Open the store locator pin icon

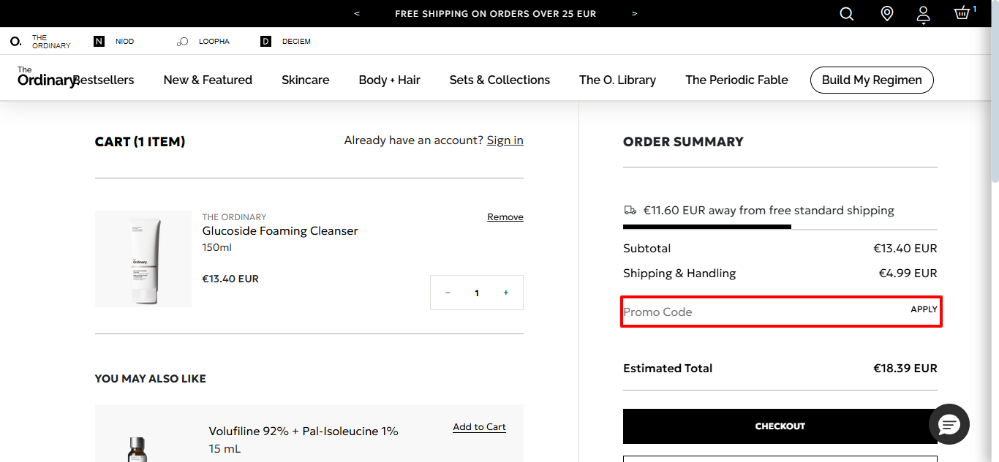tap(886, 13)
